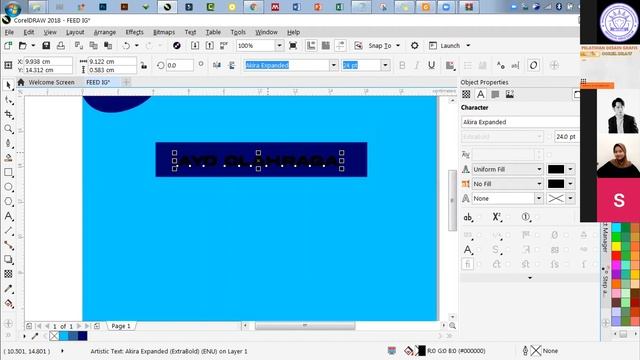The image size is (640, 360).
Task: Click the text fill black color swatch
Action: (556, 169)
